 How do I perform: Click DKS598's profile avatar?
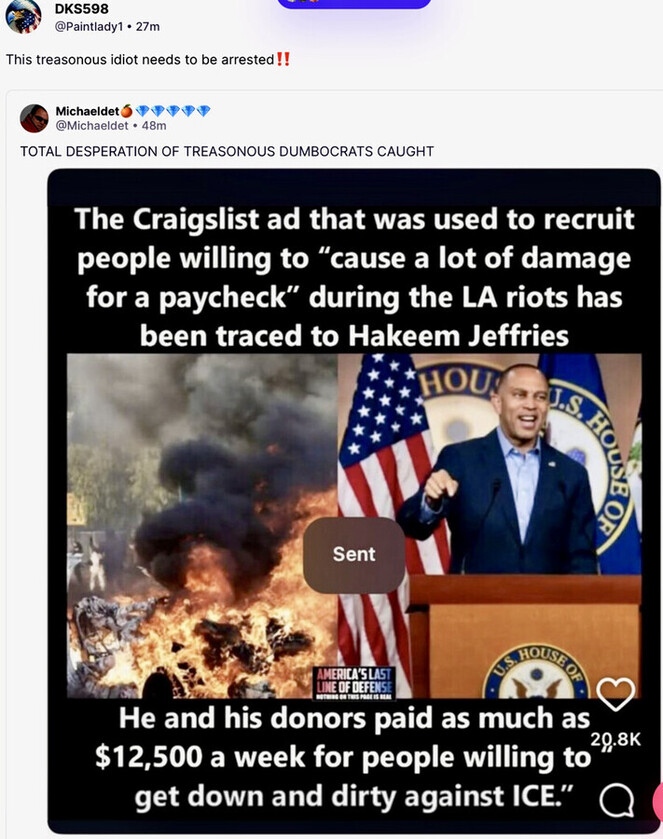pyautogui.click(x=23, y=15)
